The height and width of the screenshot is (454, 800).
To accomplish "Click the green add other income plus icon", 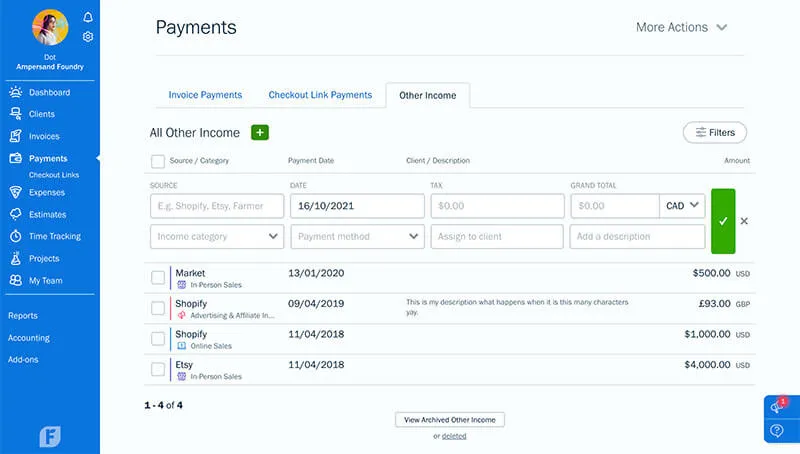I will (x=260, y=132).
